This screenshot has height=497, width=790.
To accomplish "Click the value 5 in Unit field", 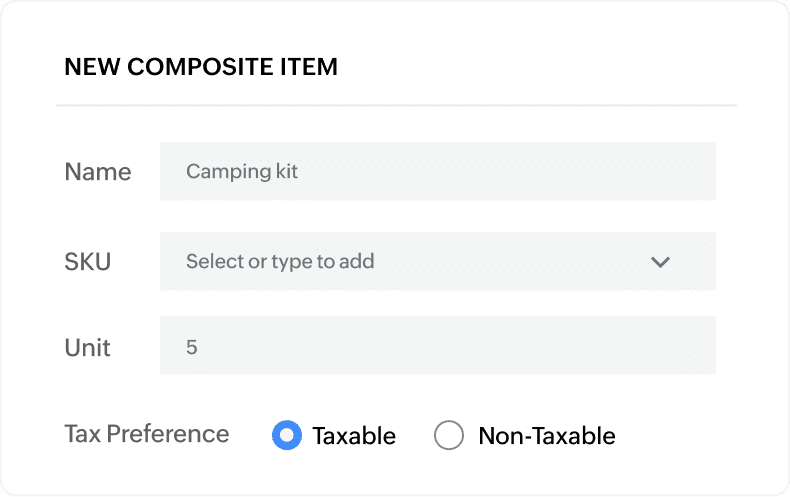I will [192, 347].
